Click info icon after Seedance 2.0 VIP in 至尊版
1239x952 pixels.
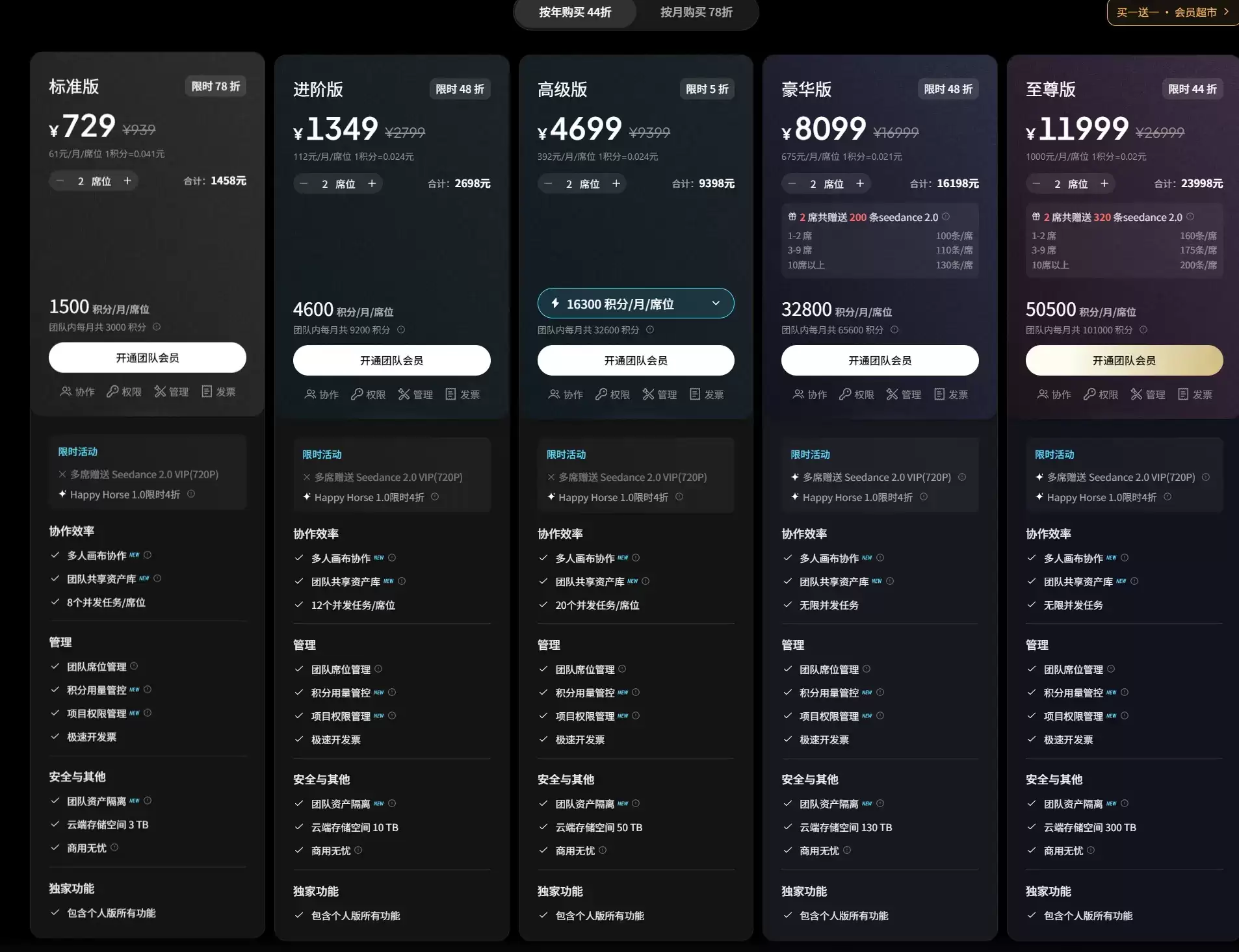click(1206, 477)
